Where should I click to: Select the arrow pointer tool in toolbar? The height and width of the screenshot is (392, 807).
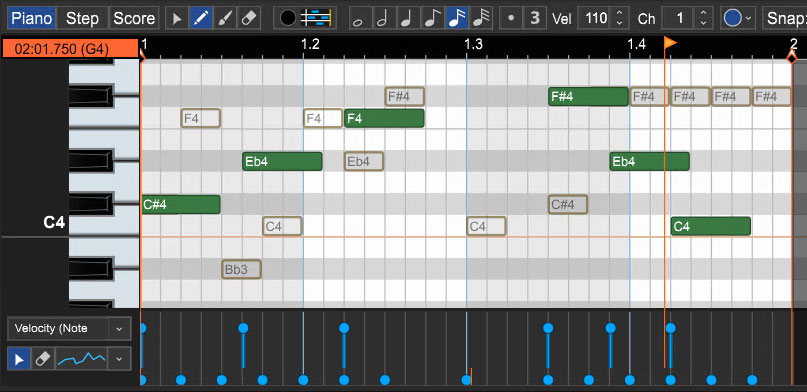pyautogui.click(x=177, y=19)
